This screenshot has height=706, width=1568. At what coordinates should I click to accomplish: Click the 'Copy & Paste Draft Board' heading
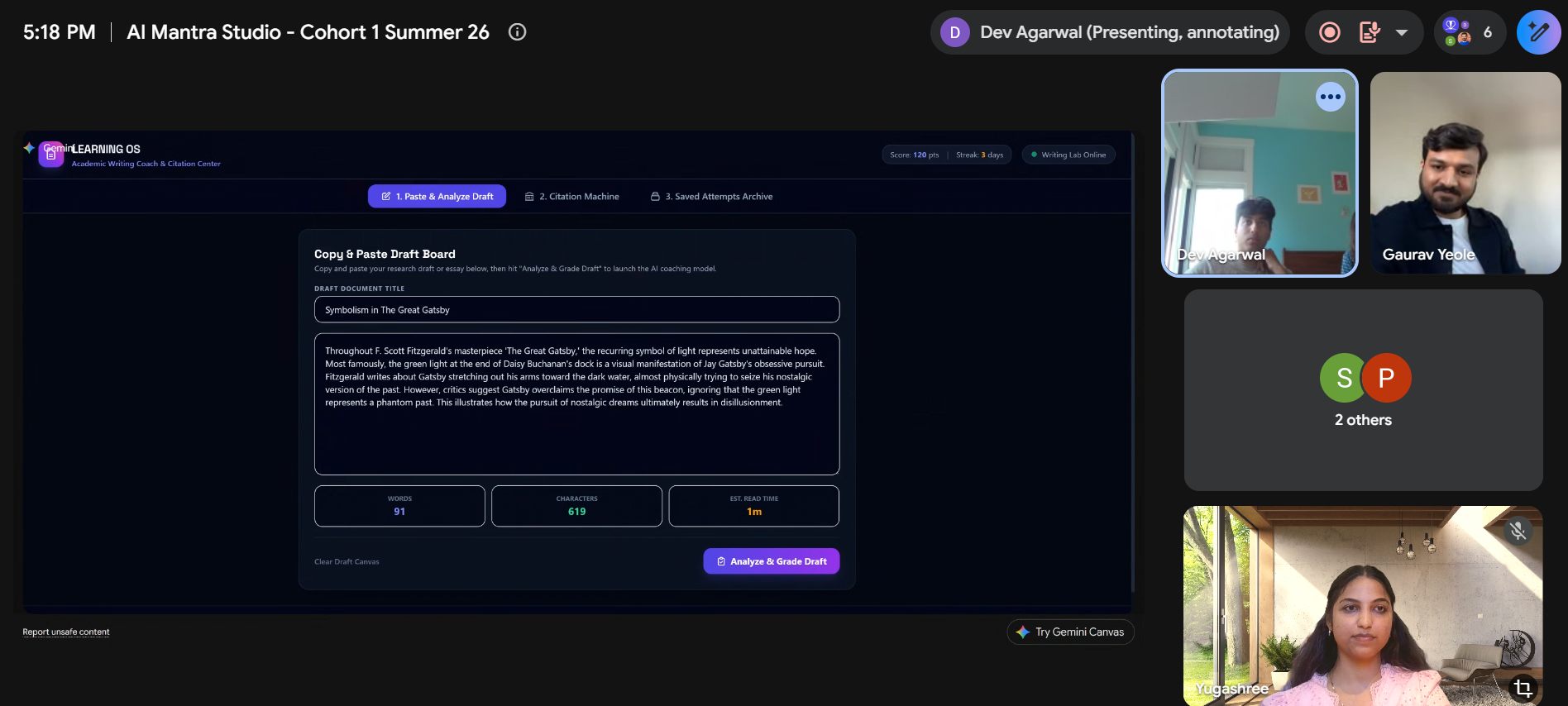point(385,255)
